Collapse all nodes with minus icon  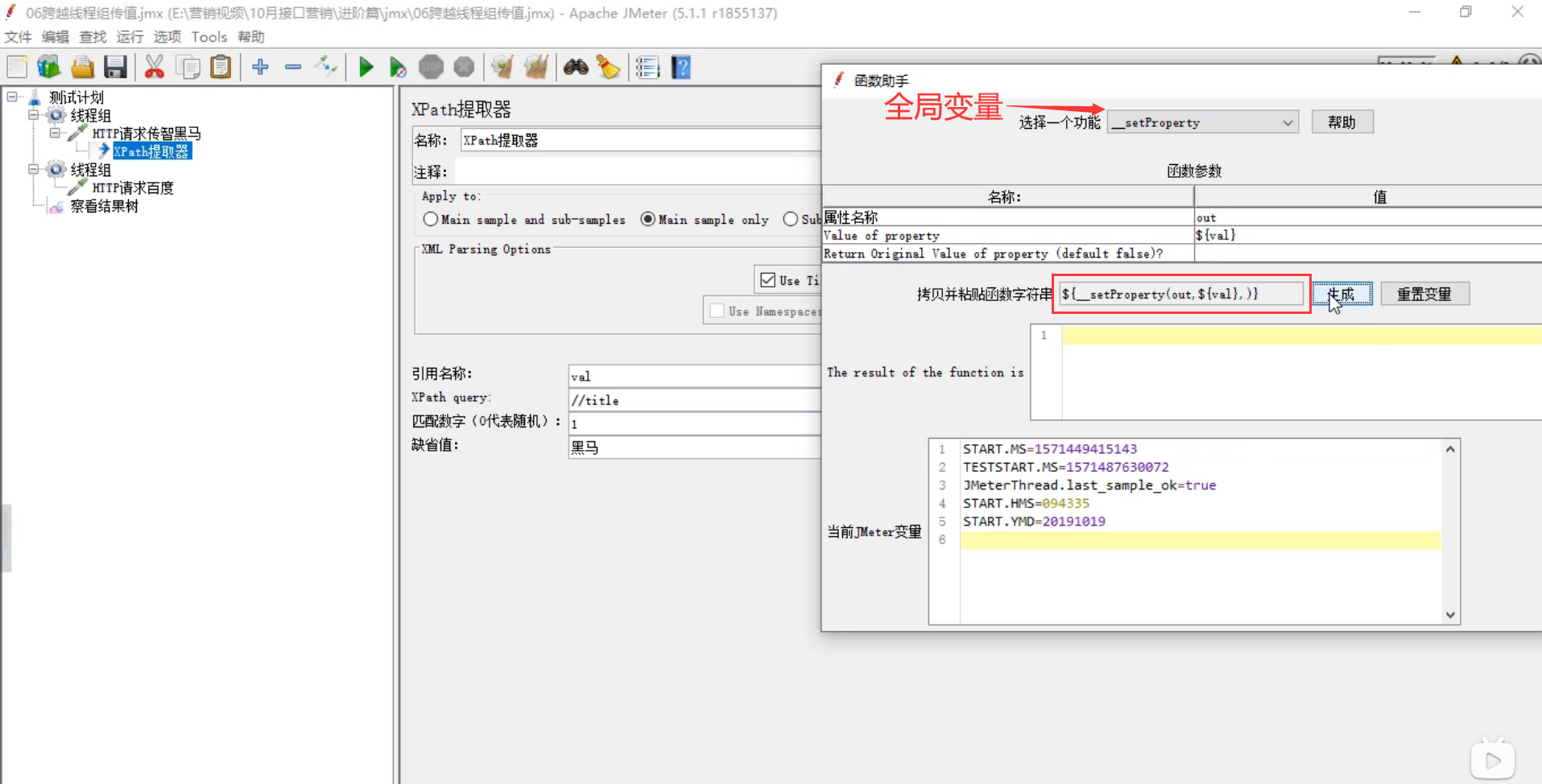(x=293, y=67)
